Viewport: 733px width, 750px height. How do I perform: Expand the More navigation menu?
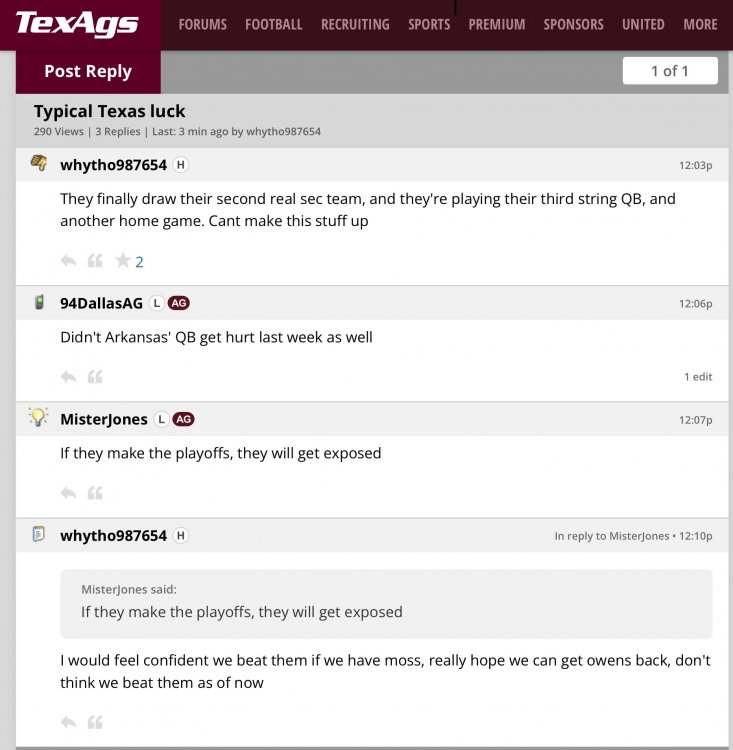tap(700, 24)
